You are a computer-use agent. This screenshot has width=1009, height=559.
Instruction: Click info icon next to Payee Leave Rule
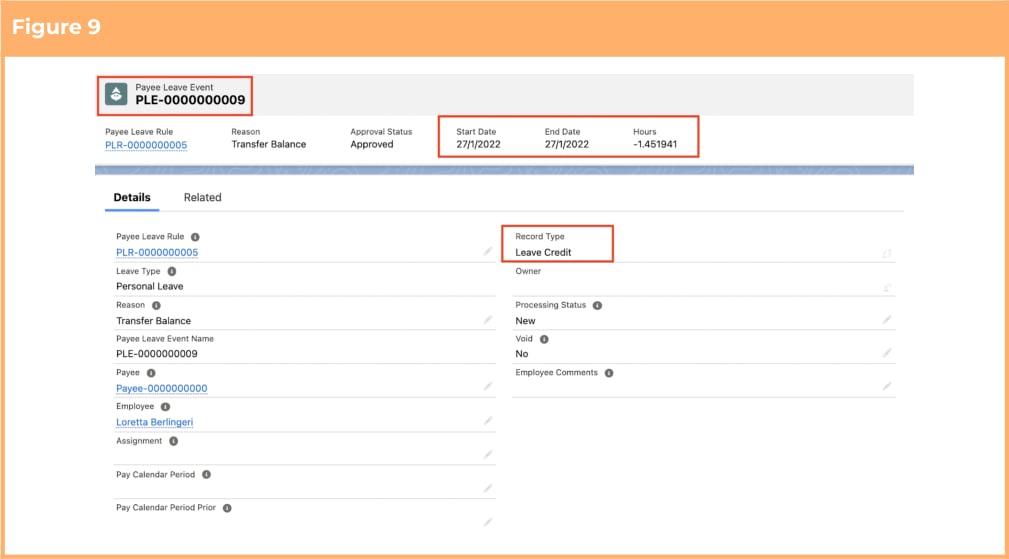point(195,237)
